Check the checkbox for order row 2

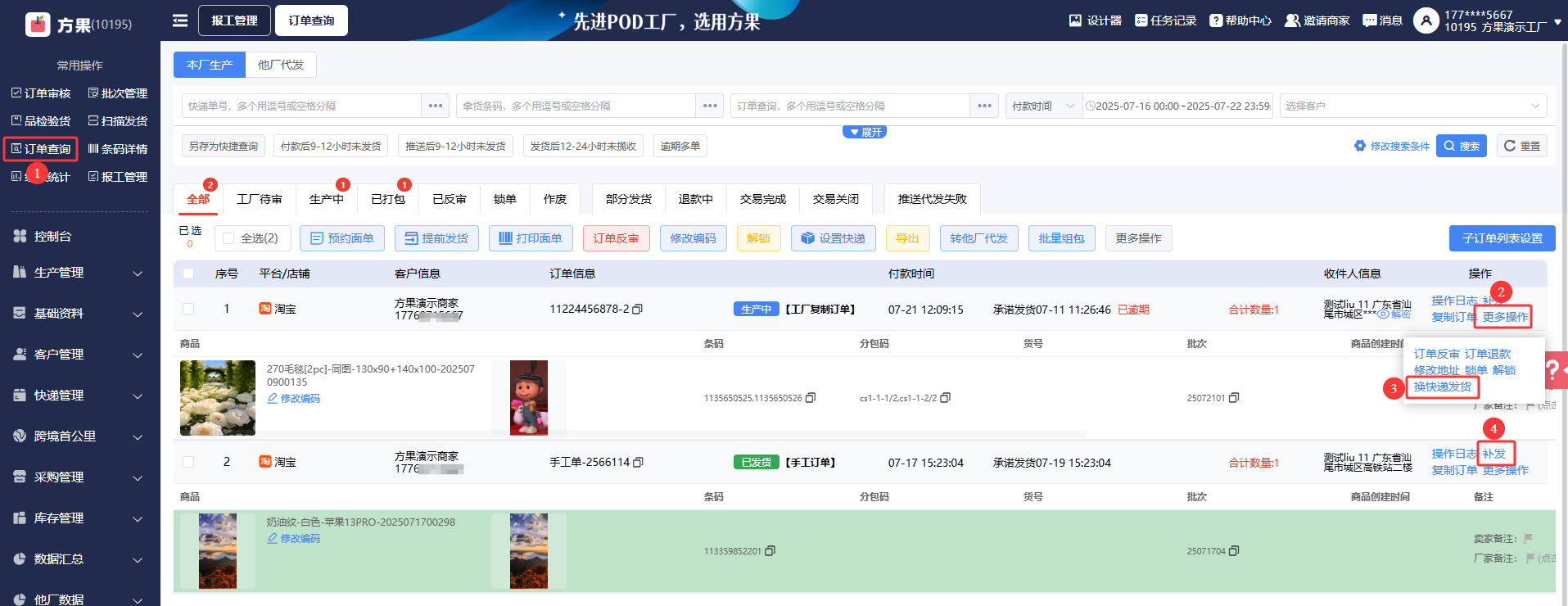pos(188,462)
